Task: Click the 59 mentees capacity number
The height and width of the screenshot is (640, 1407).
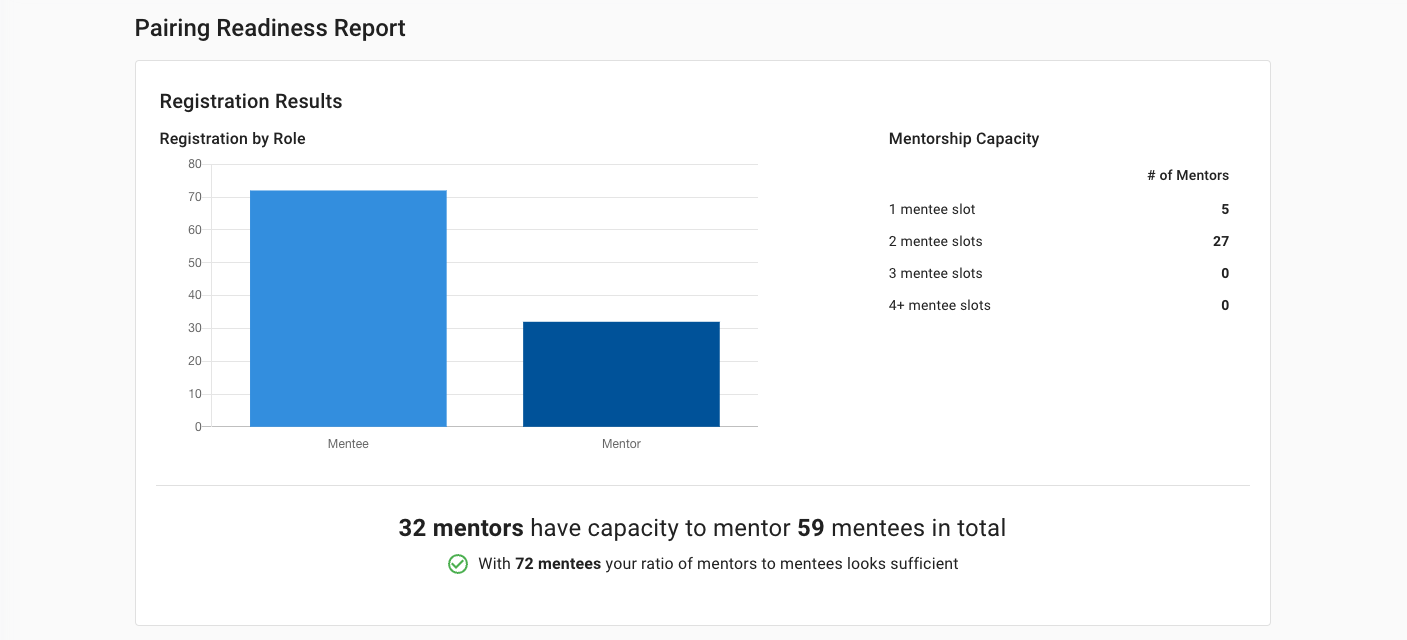Action: point(811,528)
